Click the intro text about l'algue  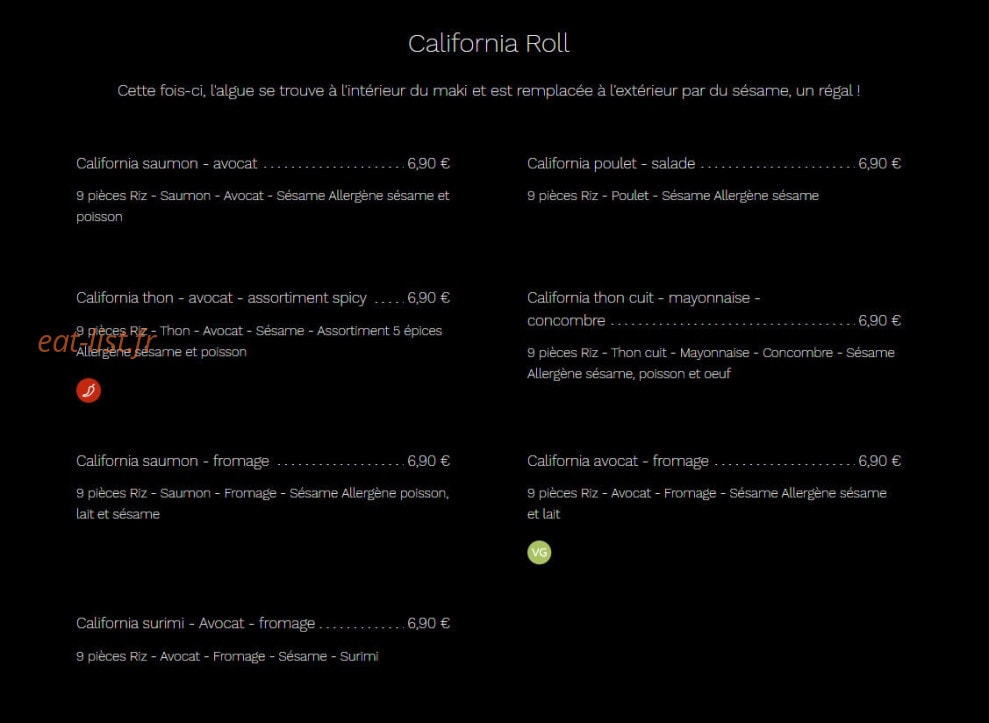489,91
